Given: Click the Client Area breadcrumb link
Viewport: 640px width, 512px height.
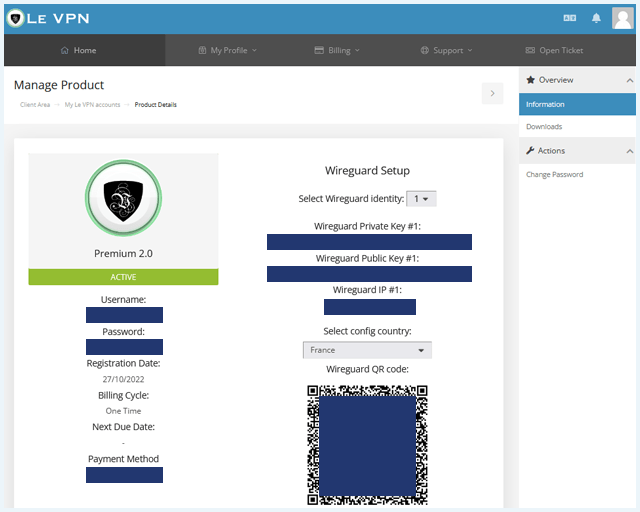Looking at the screenshot, I should tap(35, 105).
